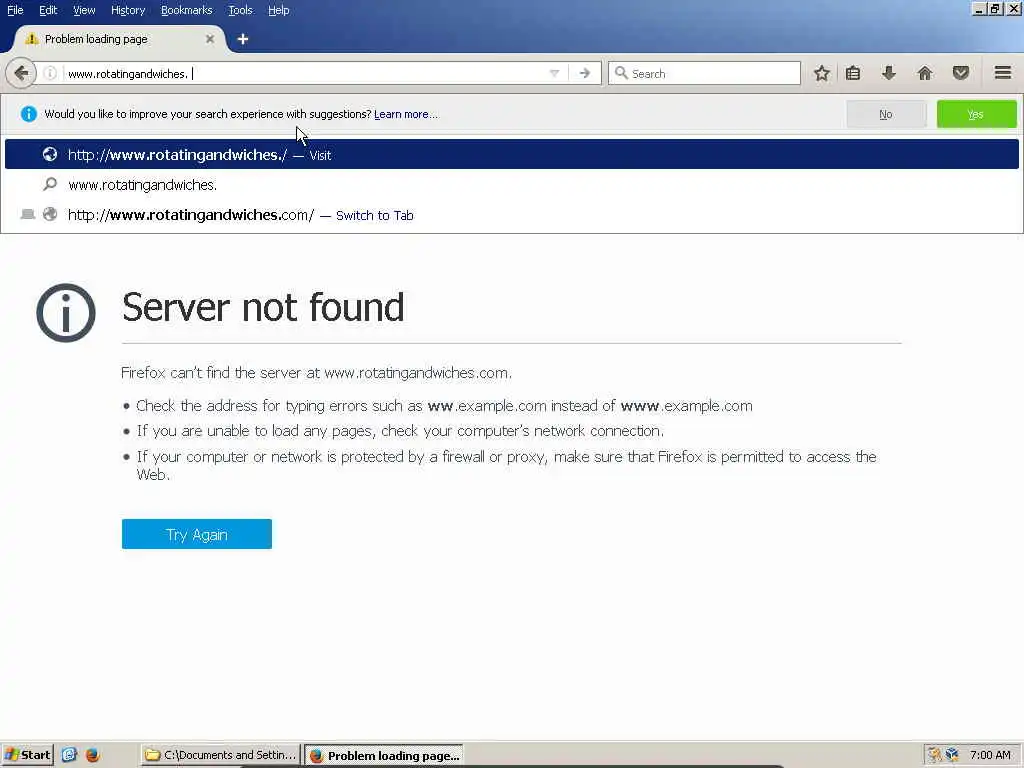Go back using the back arrow button
Image resolution: width=1024 pixels, height=768 pixels.
point(21,72)
